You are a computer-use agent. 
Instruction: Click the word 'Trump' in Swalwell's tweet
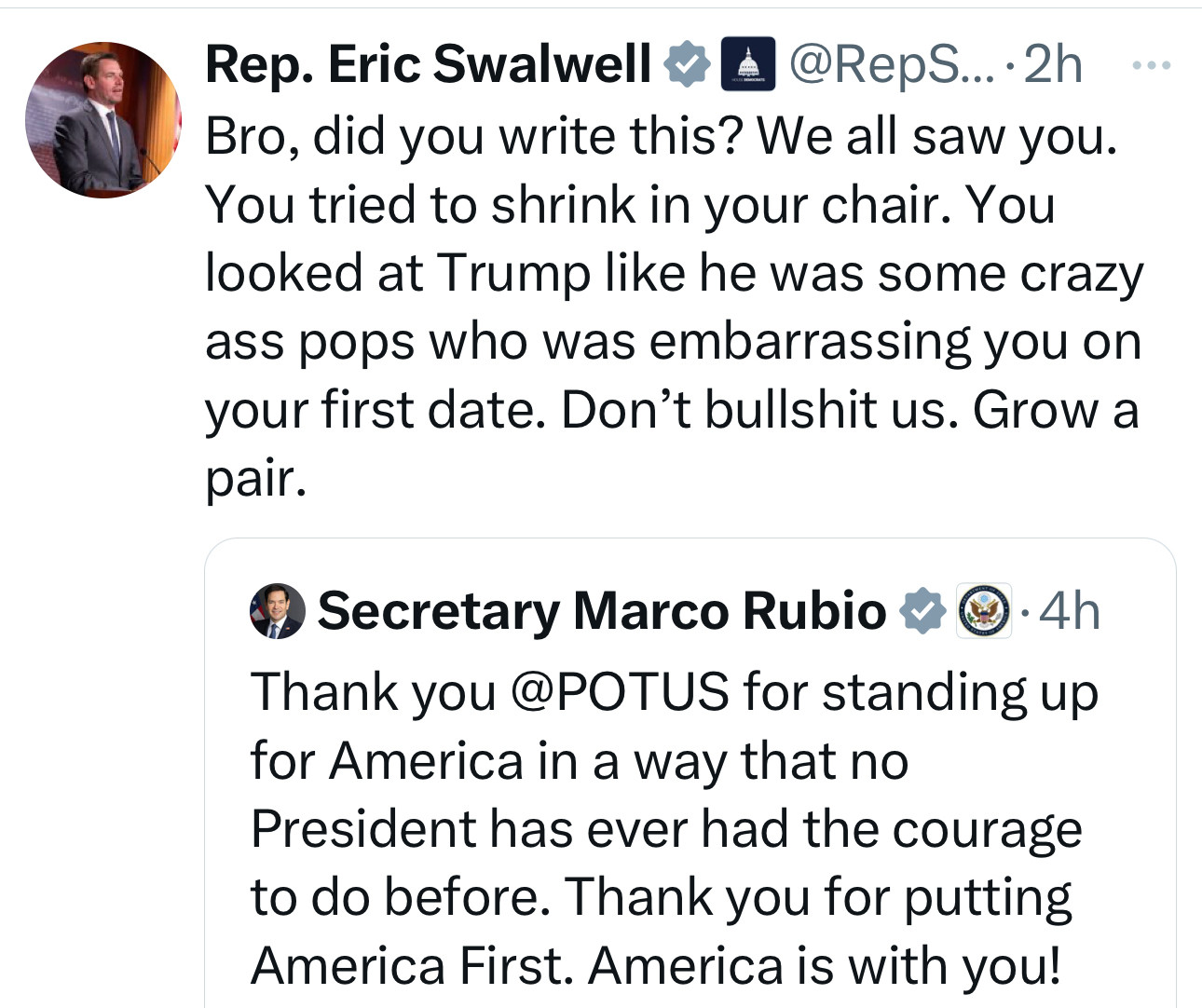(513, 273)
